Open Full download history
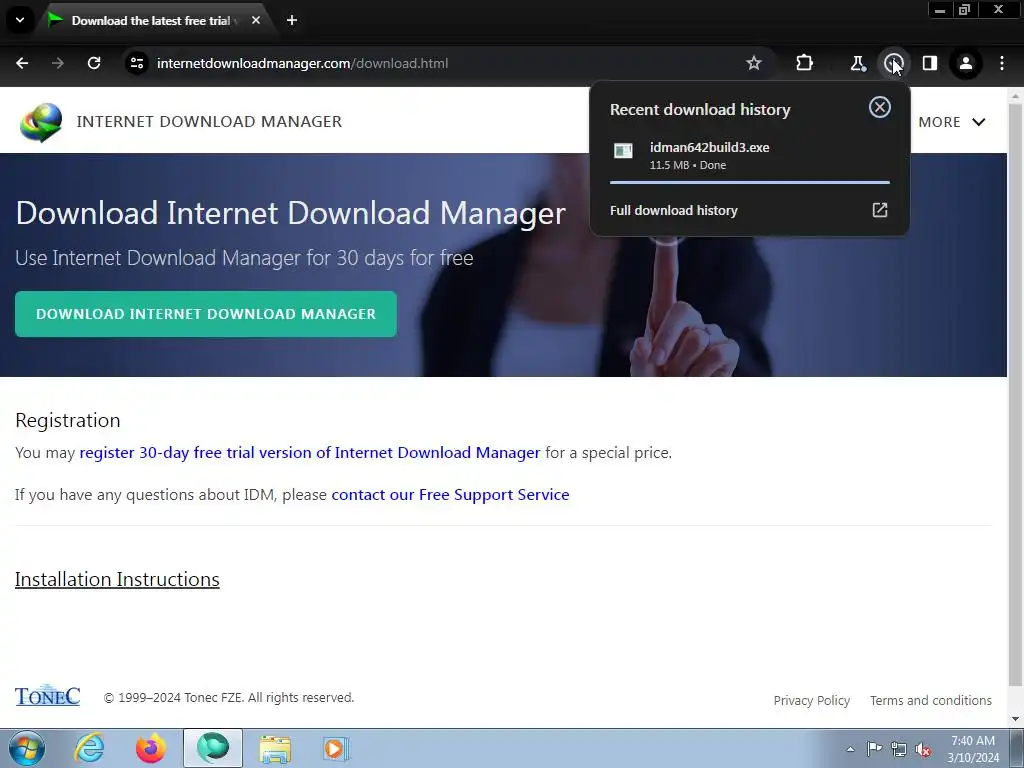Viewport: 1024px width, 768px height. pyautogui.click(x=749, y=210)
